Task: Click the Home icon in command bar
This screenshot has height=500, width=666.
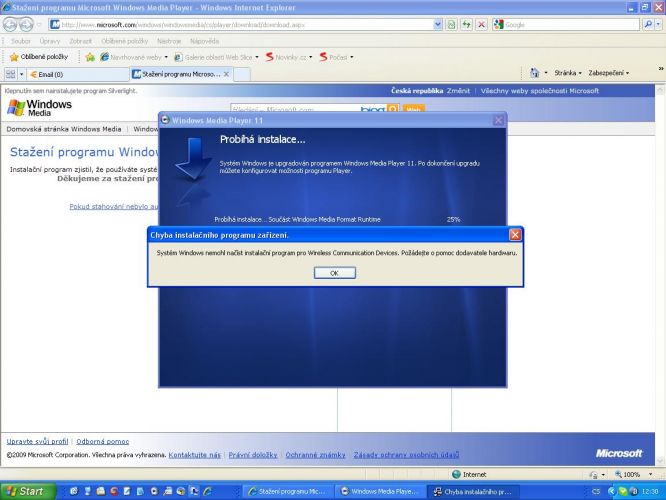Action: (x=534, y=73)
